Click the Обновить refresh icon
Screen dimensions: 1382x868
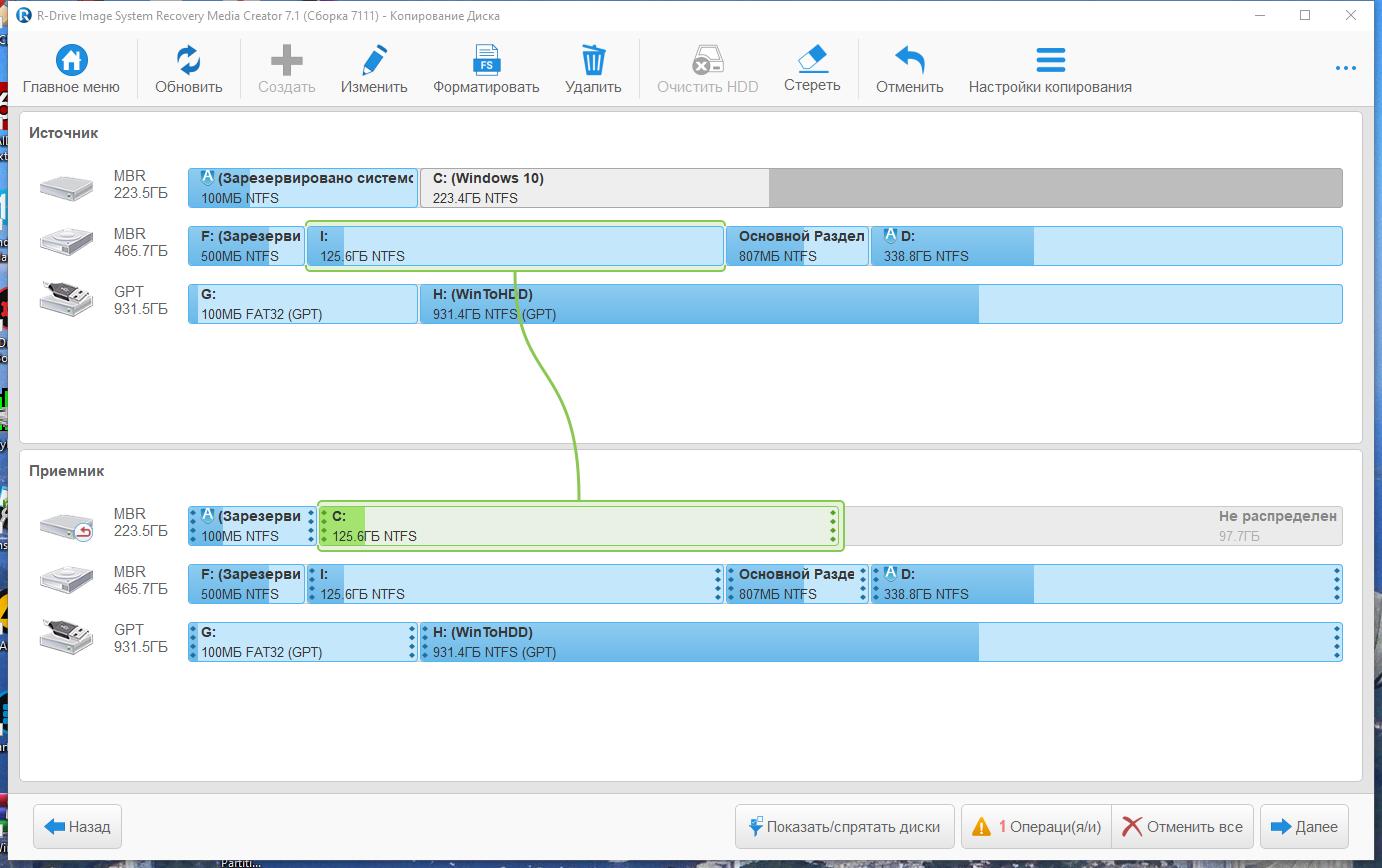click(x=188, y=61)
